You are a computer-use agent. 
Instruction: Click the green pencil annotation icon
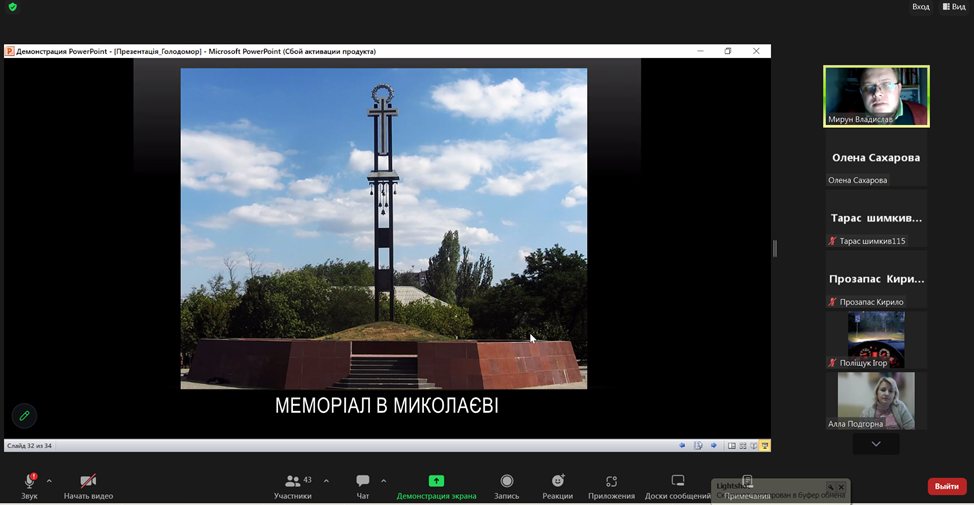point(24,415)
